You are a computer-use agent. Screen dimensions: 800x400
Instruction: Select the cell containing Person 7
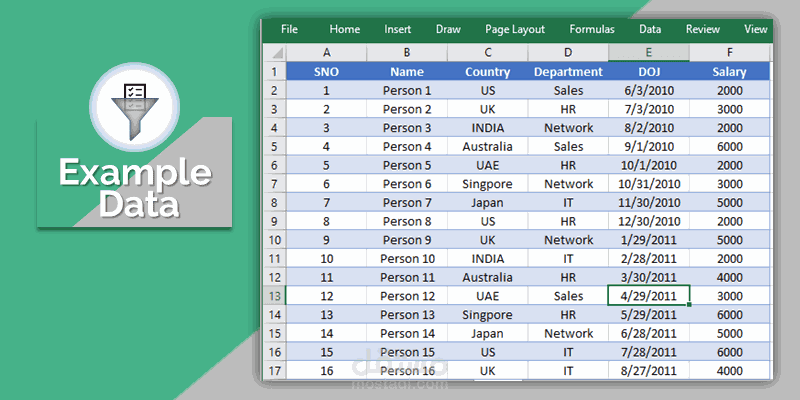tap(407, 203)
